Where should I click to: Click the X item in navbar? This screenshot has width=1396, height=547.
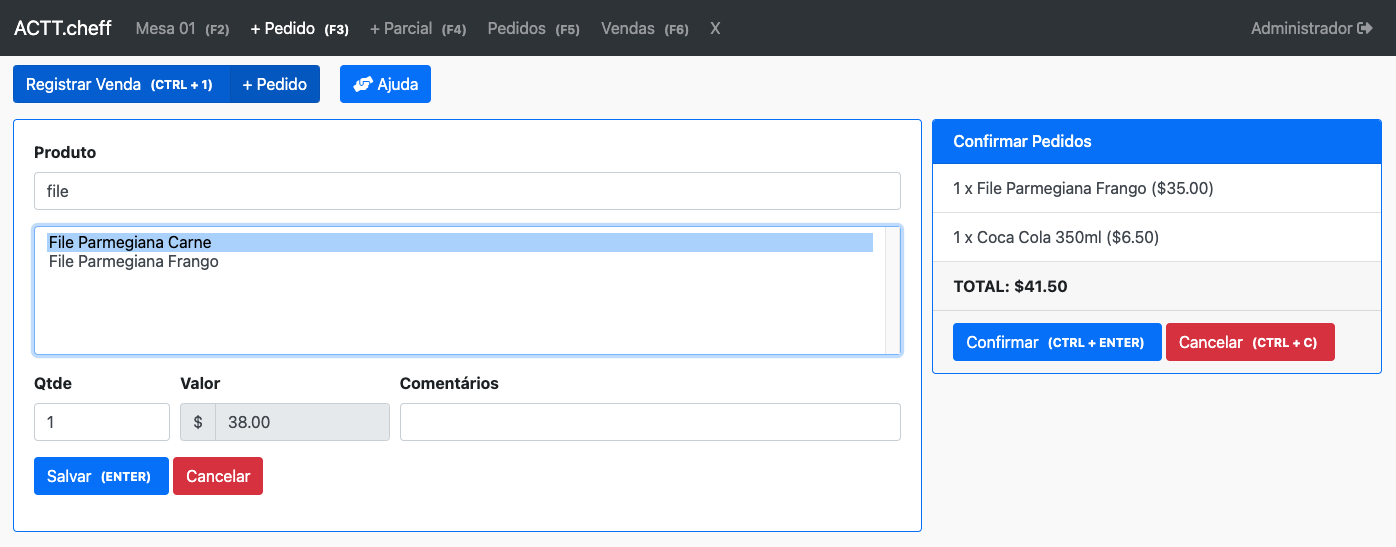click(x=715, y=29)
